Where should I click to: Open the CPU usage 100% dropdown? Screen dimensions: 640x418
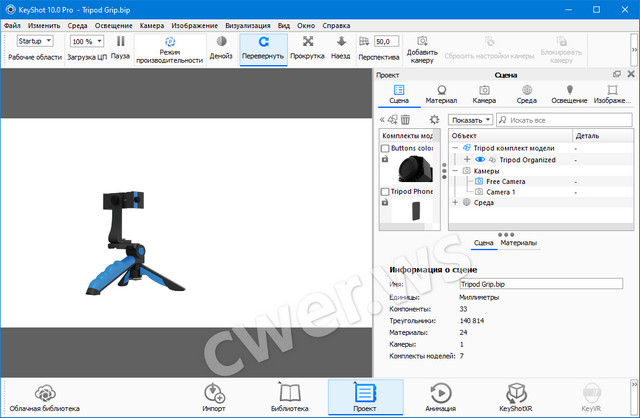pyautogui.click(x=86, y=41)
